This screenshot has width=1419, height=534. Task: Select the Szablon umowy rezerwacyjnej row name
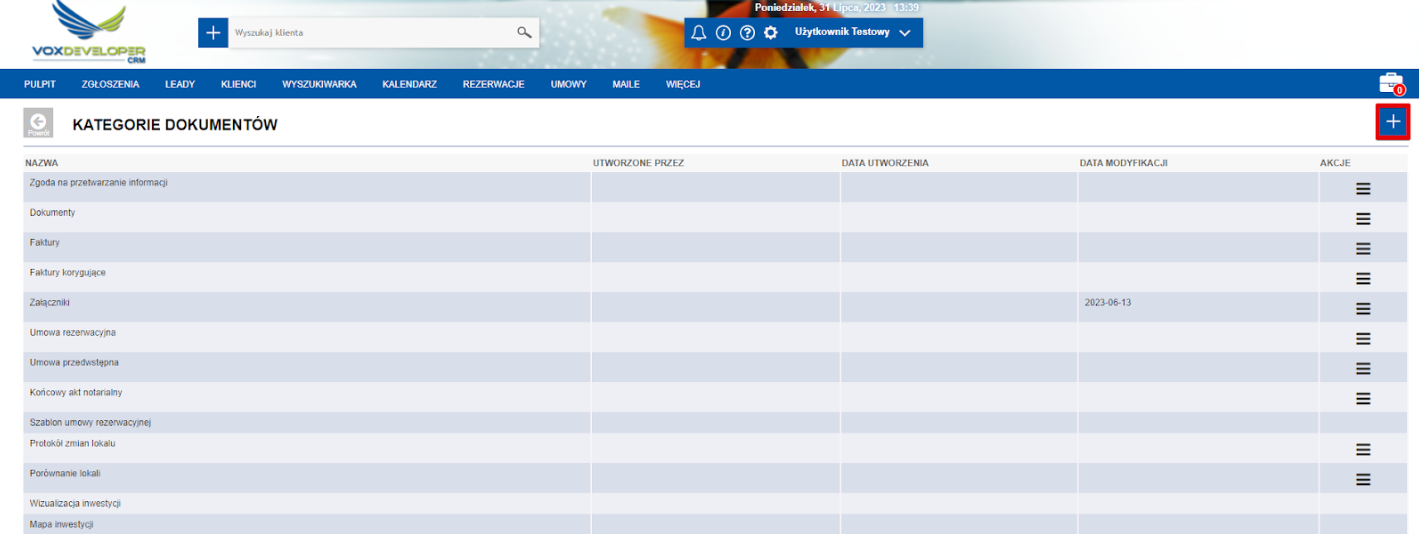[x=90, y=423]
